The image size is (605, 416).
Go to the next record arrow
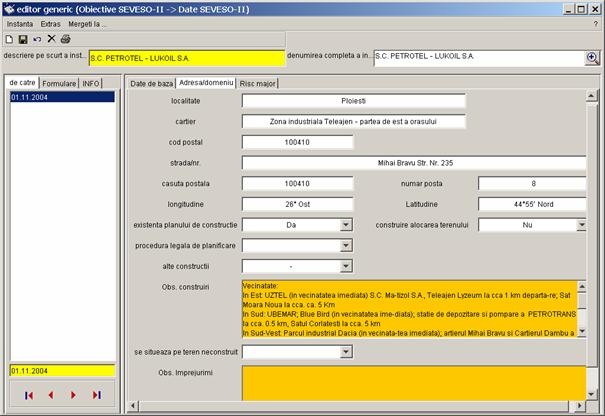coord(73,395)
